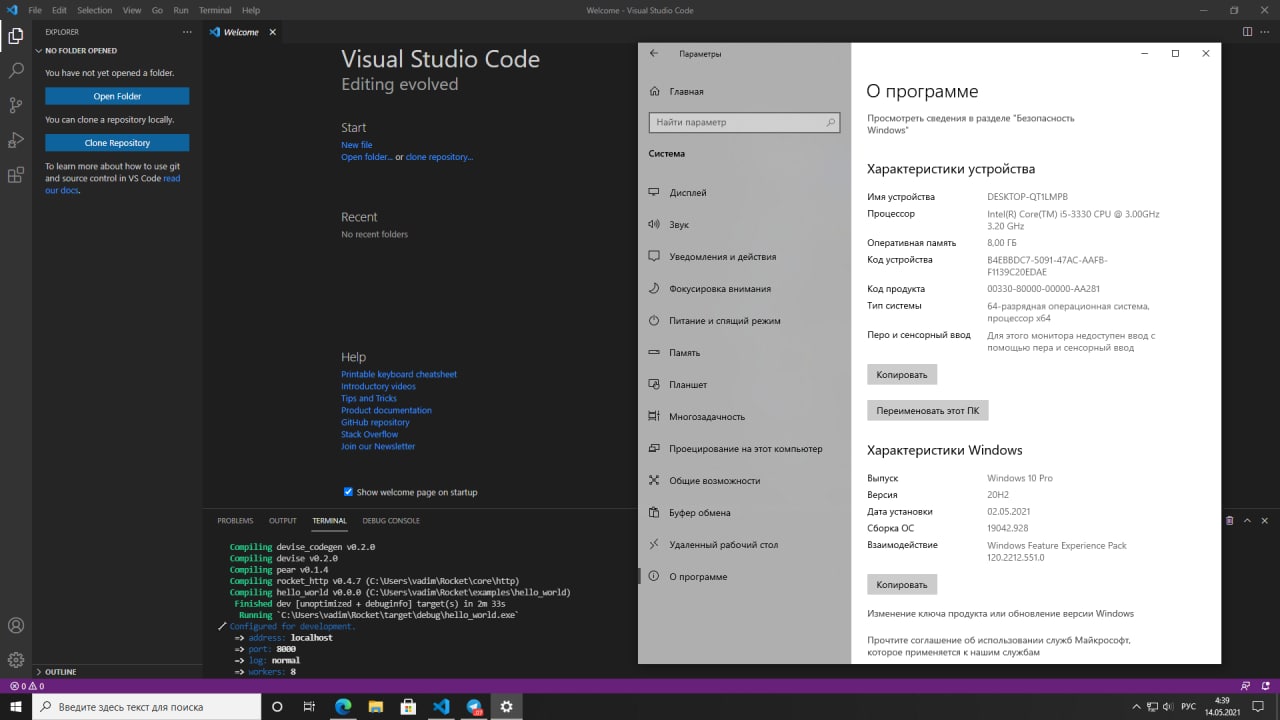Screen dimensions: 1280x720
Task: Open the Edit menu
Action: (61, 10)
